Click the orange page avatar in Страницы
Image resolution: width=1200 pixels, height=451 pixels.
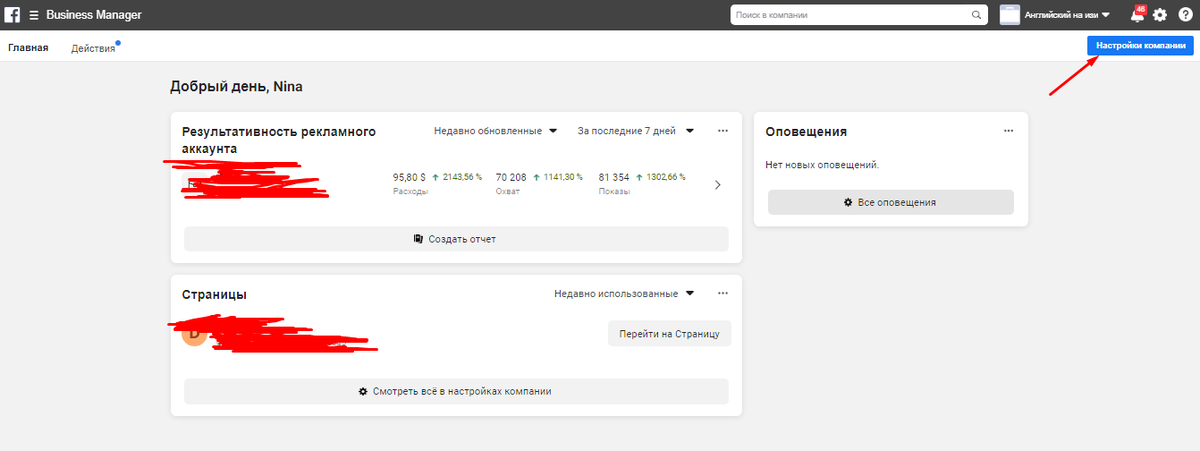click(x=195, y=334)
